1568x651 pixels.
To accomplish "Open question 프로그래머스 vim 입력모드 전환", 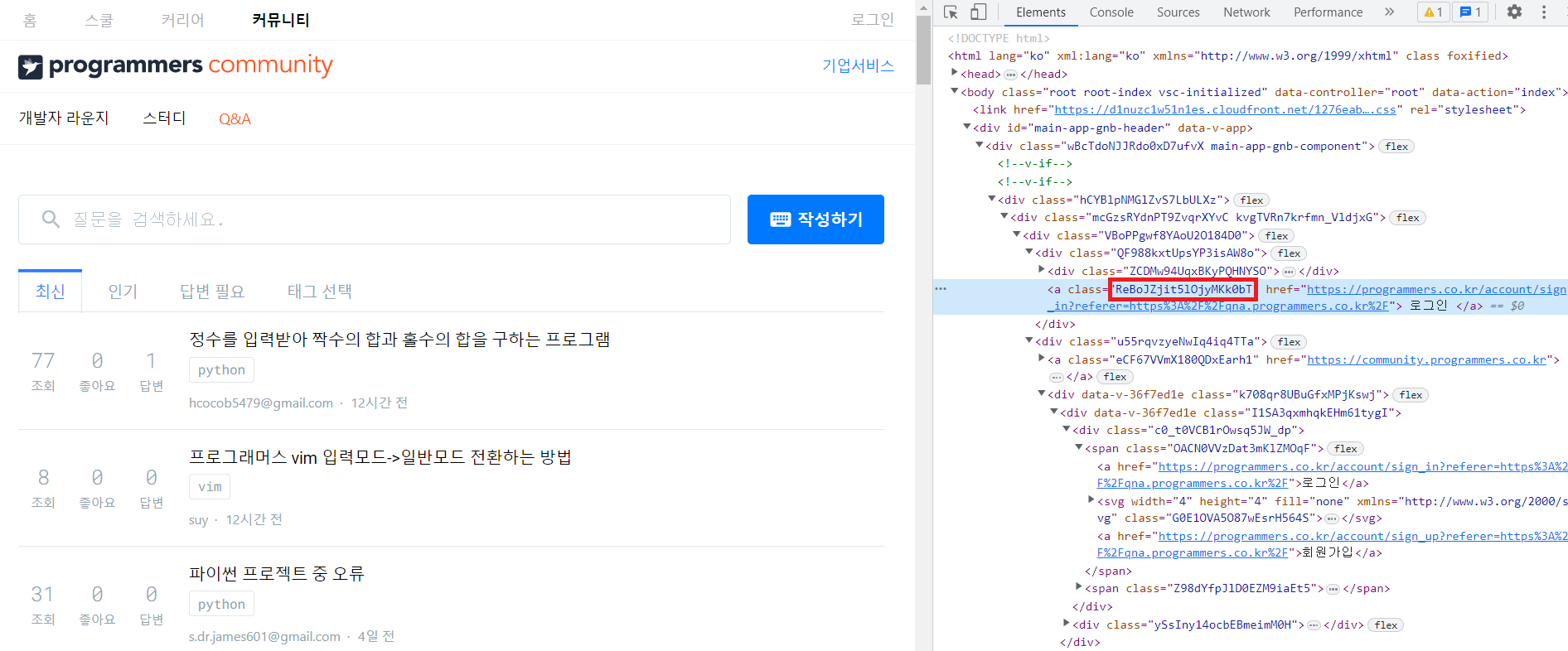I will coord(380,457).
